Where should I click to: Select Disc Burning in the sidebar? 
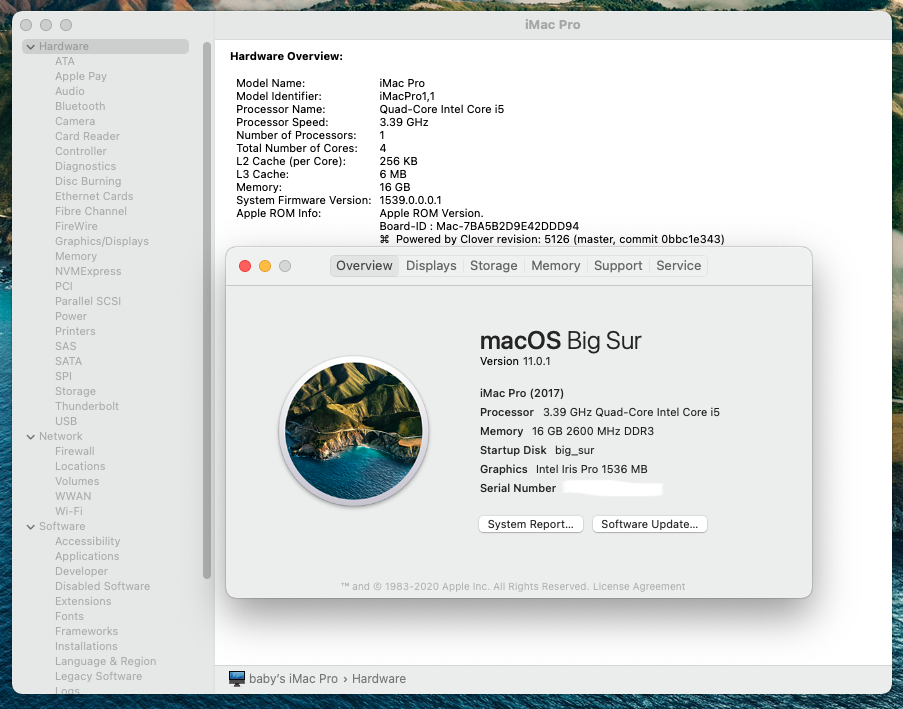[x=88, y=181]
